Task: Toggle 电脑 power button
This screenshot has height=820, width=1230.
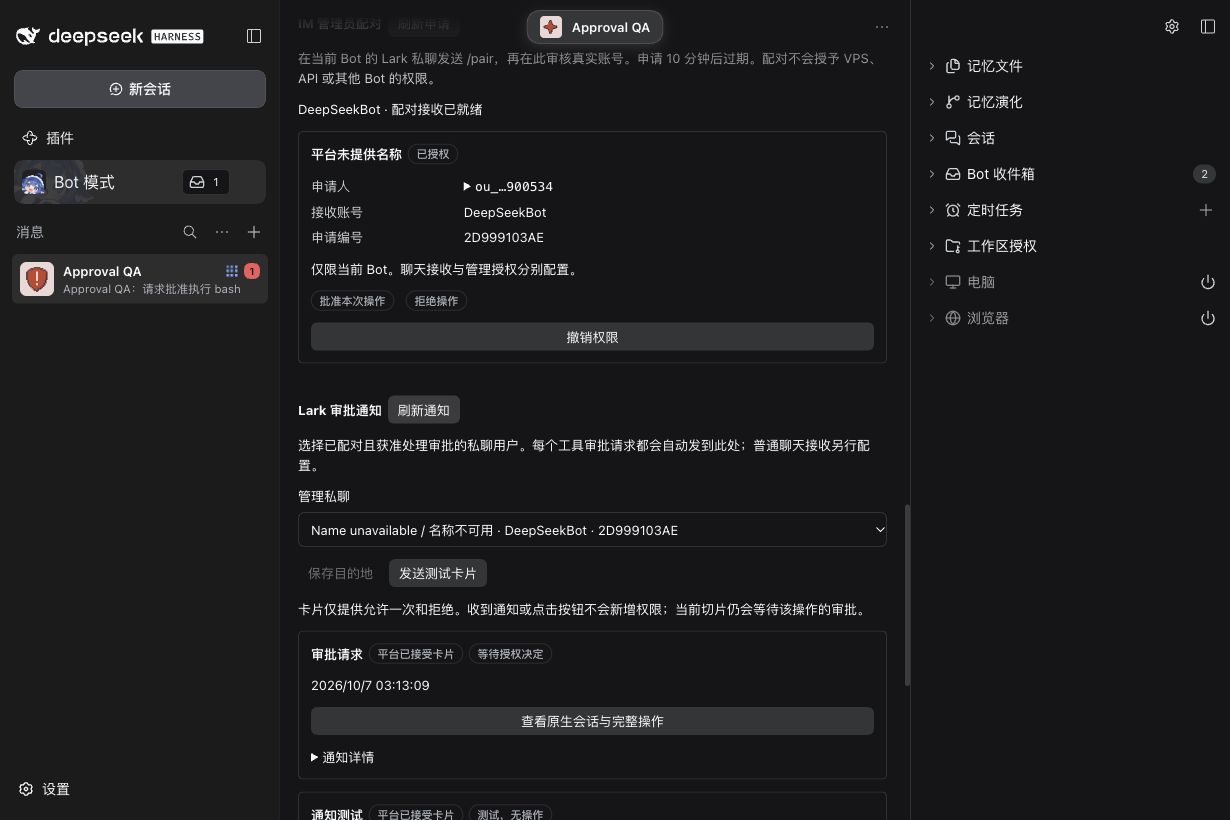Action: (x=1208, y=282)
